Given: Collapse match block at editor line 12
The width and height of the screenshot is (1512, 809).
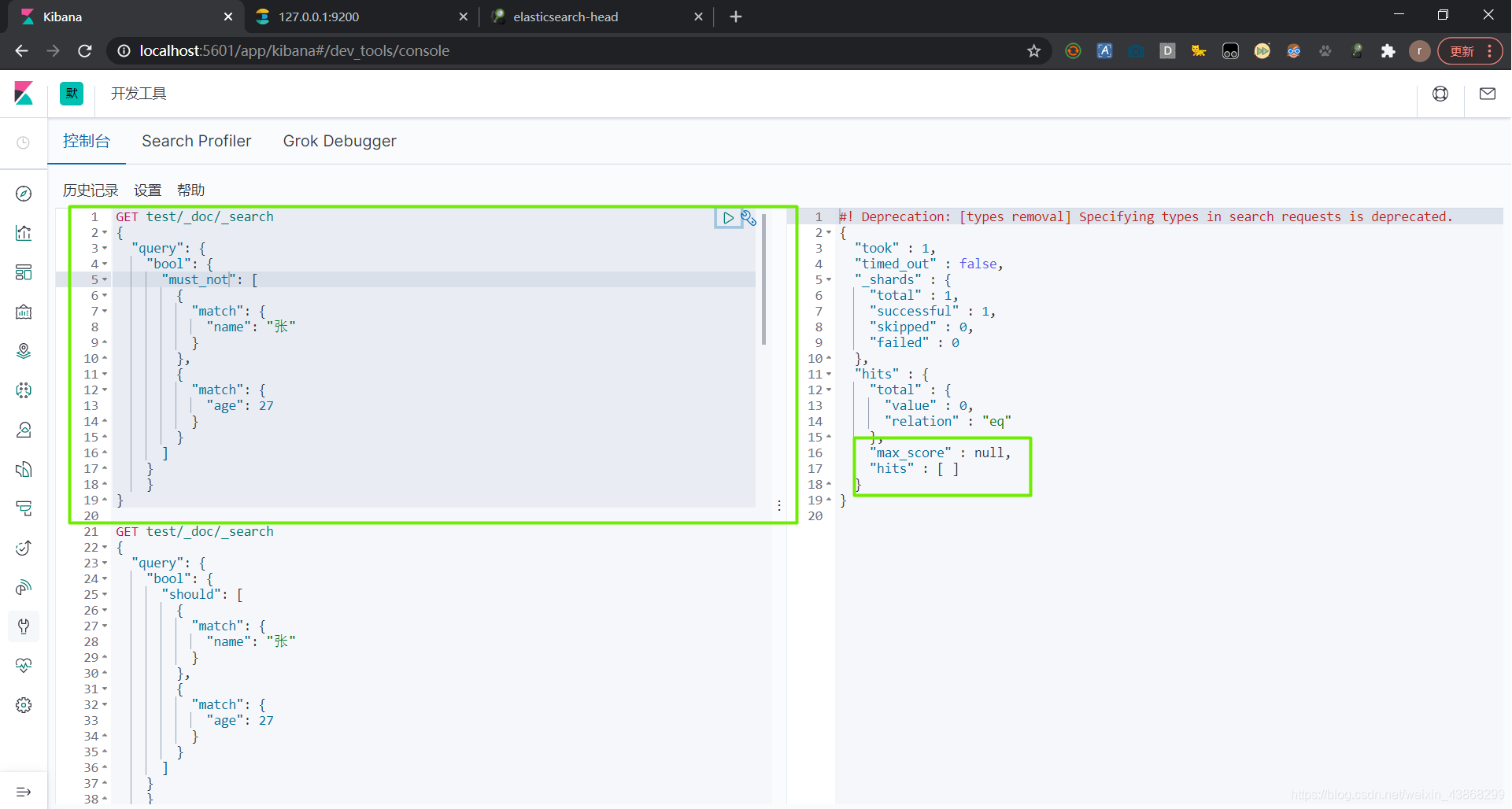Looking at the screenshot, I should (x=105, y=390).
